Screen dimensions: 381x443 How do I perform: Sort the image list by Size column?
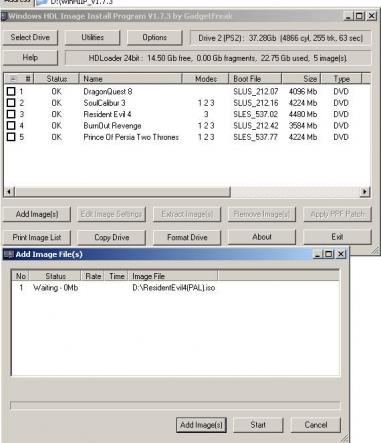[x=301, y=79]
